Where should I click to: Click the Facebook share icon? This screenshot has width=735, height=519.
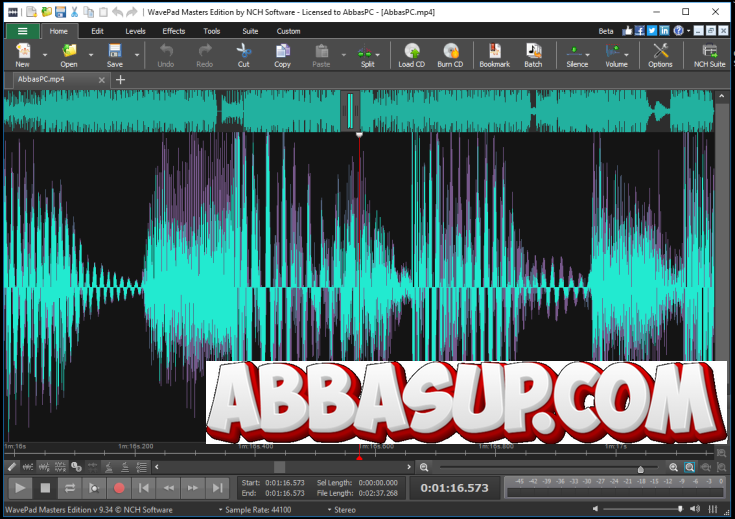(x=640, y=31)
